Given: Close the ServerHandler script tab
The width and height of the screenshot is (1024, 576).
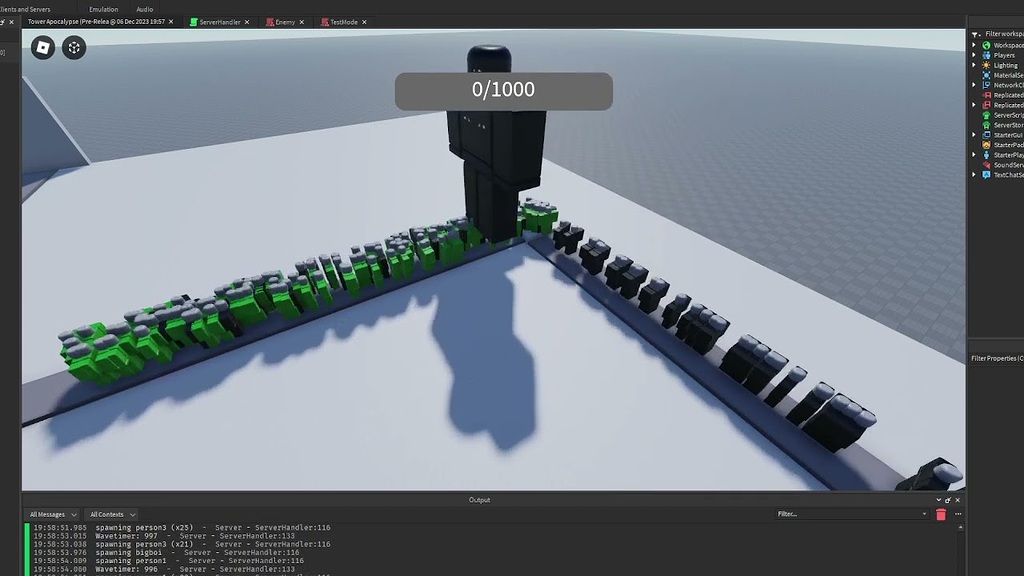Looking at the screenshot, I should coord(247,21).
